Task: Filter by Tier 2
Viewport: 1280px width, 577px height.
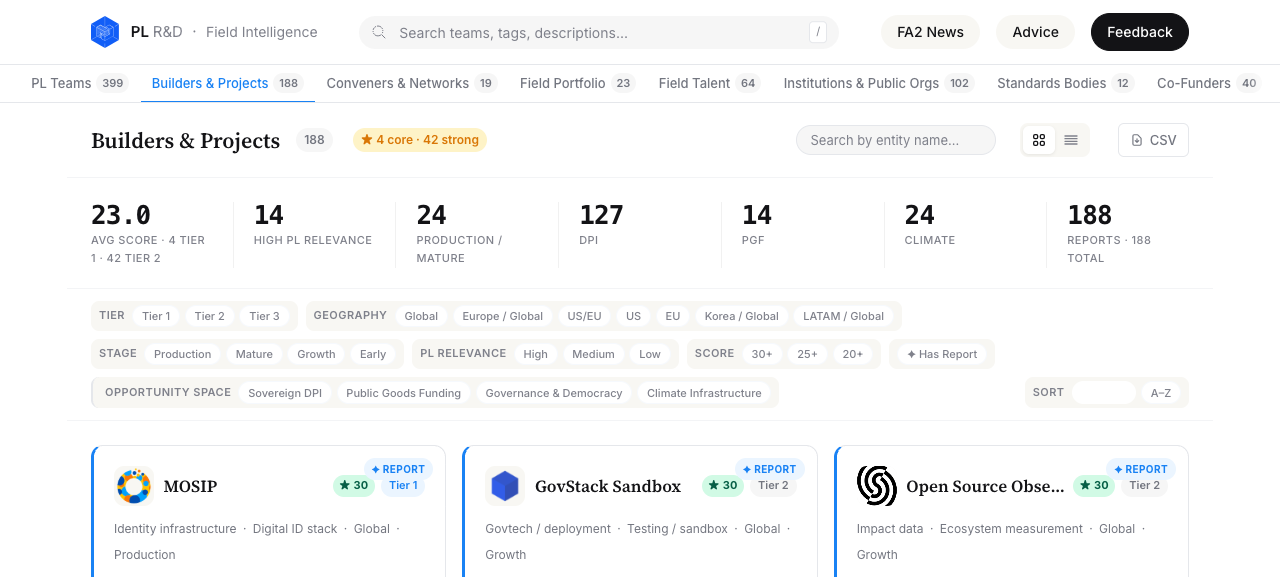Action: pos(210,316)
